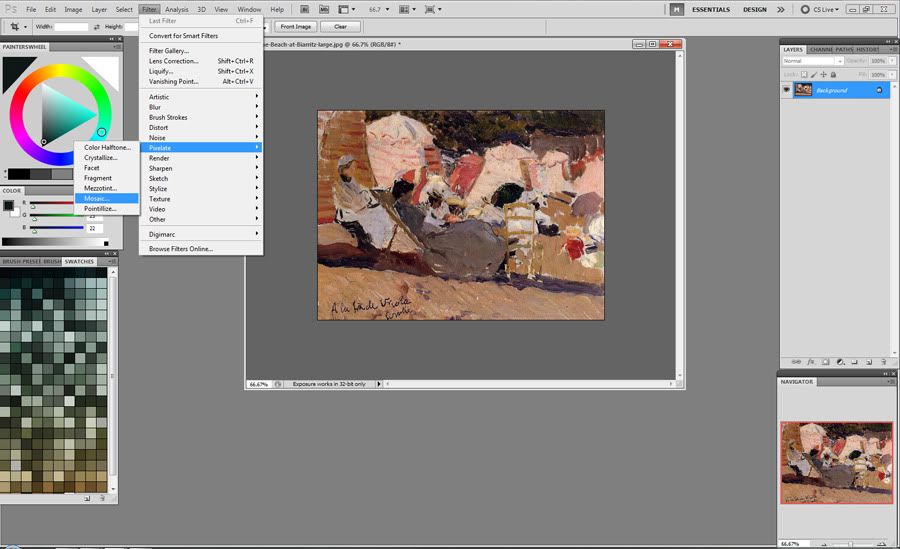Switch to the Paths tab
900x549 pixels.
click(844, 50)
